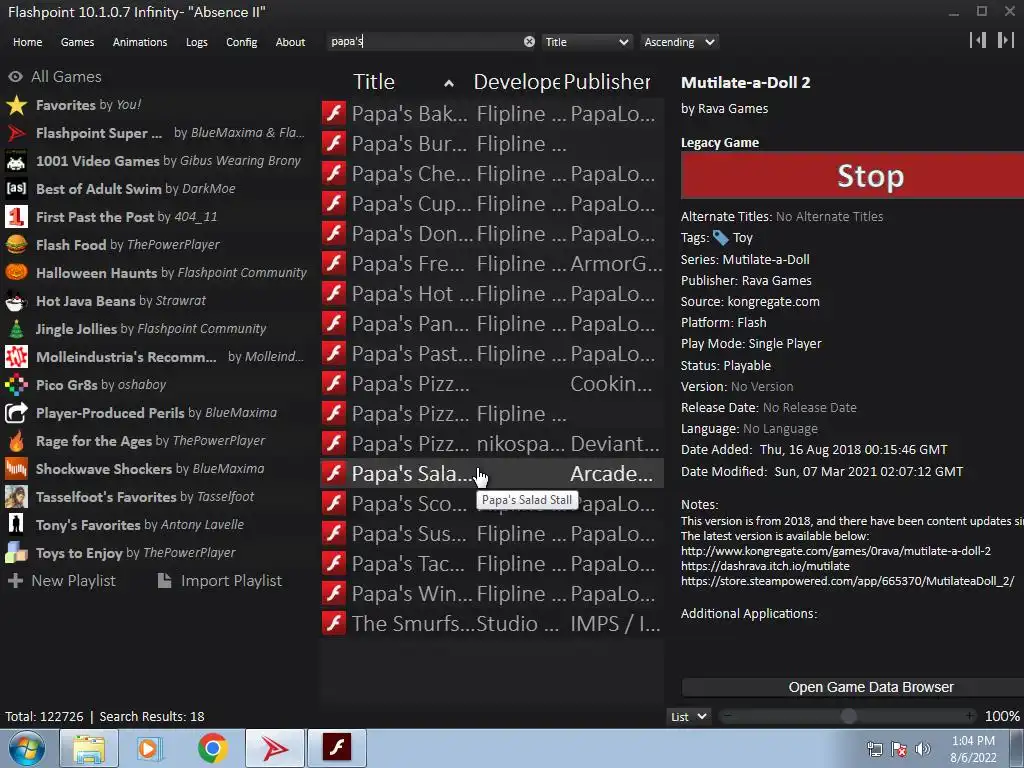This screenshot has height=768, width=1024.
Task: Click the Toy tag icon
Action: (720, 238)
